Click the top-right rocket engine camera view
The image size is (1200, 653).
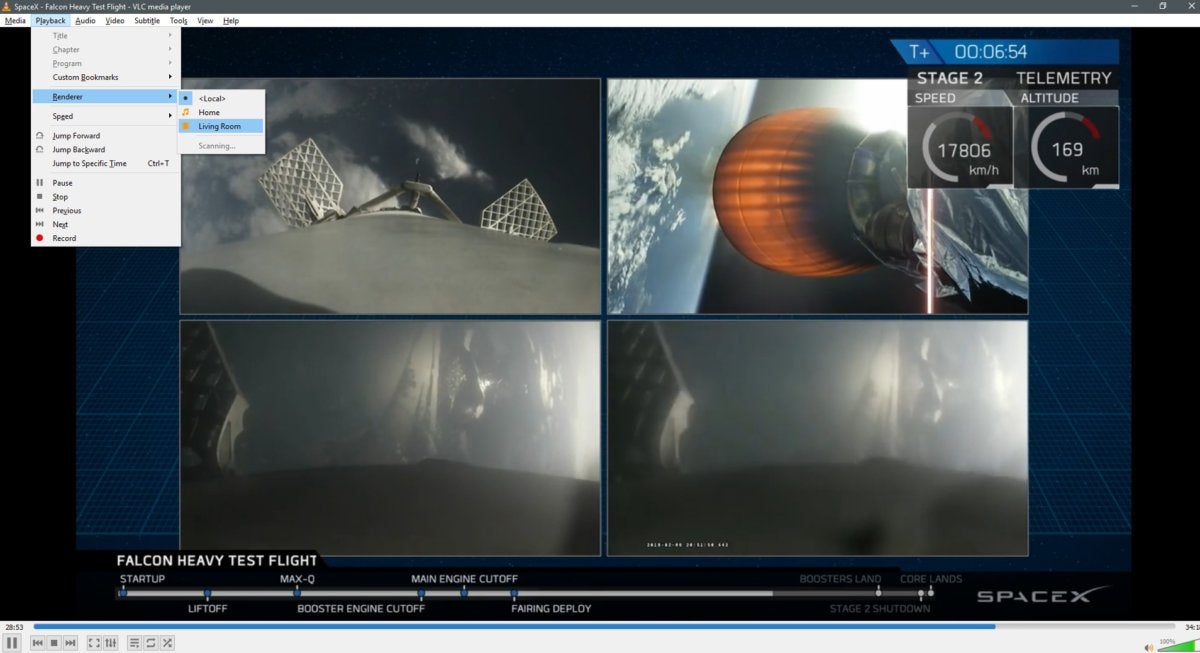click(817, 196)
